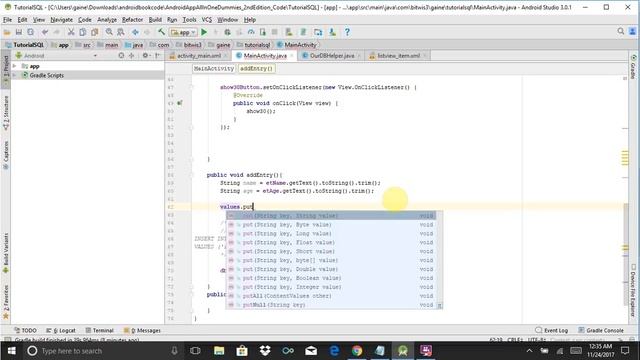Click the Paste icon in toolbar
Screen dimensions: 640x360
[95, 32]
